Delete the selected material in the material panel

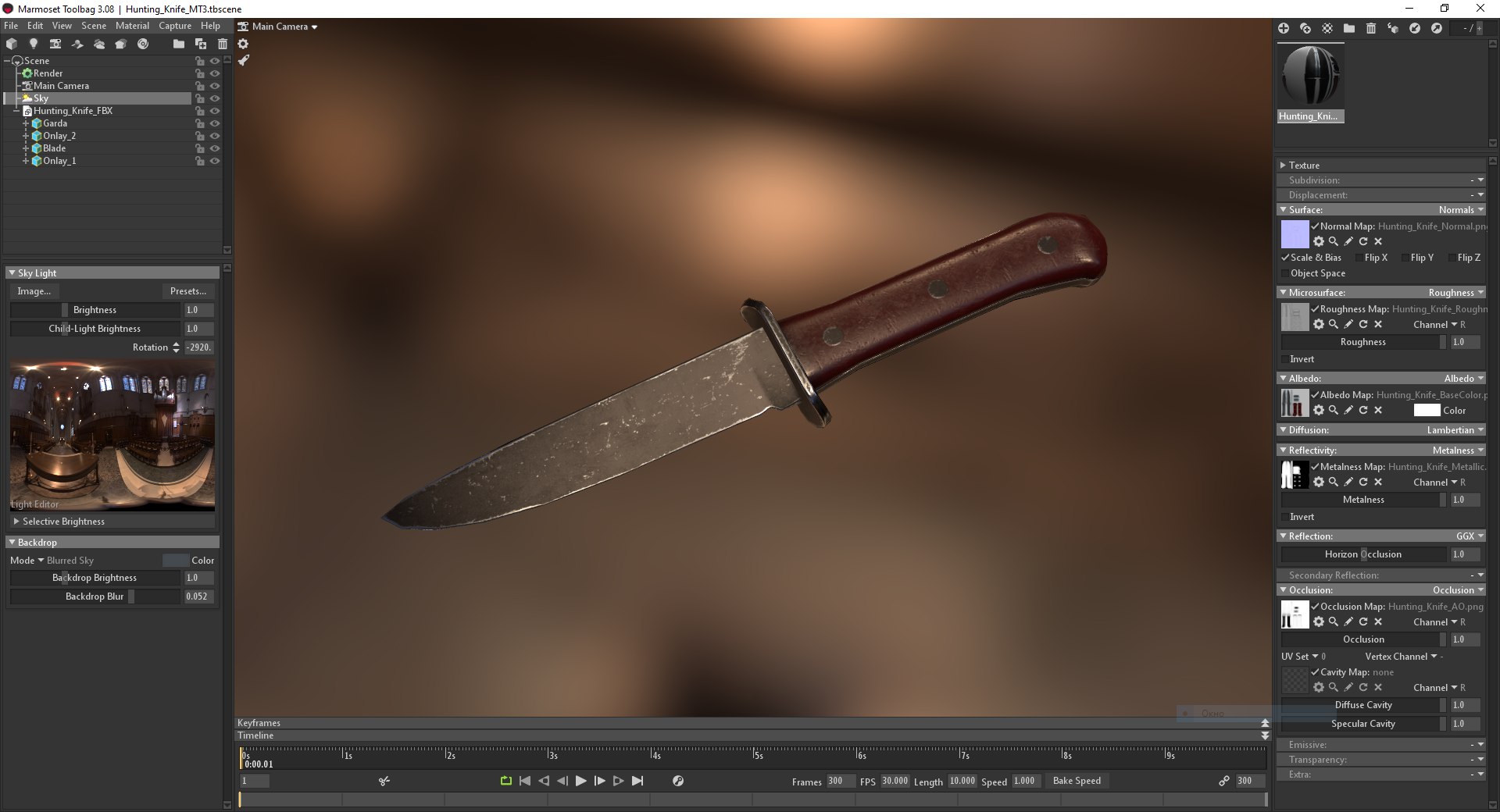1371,28
